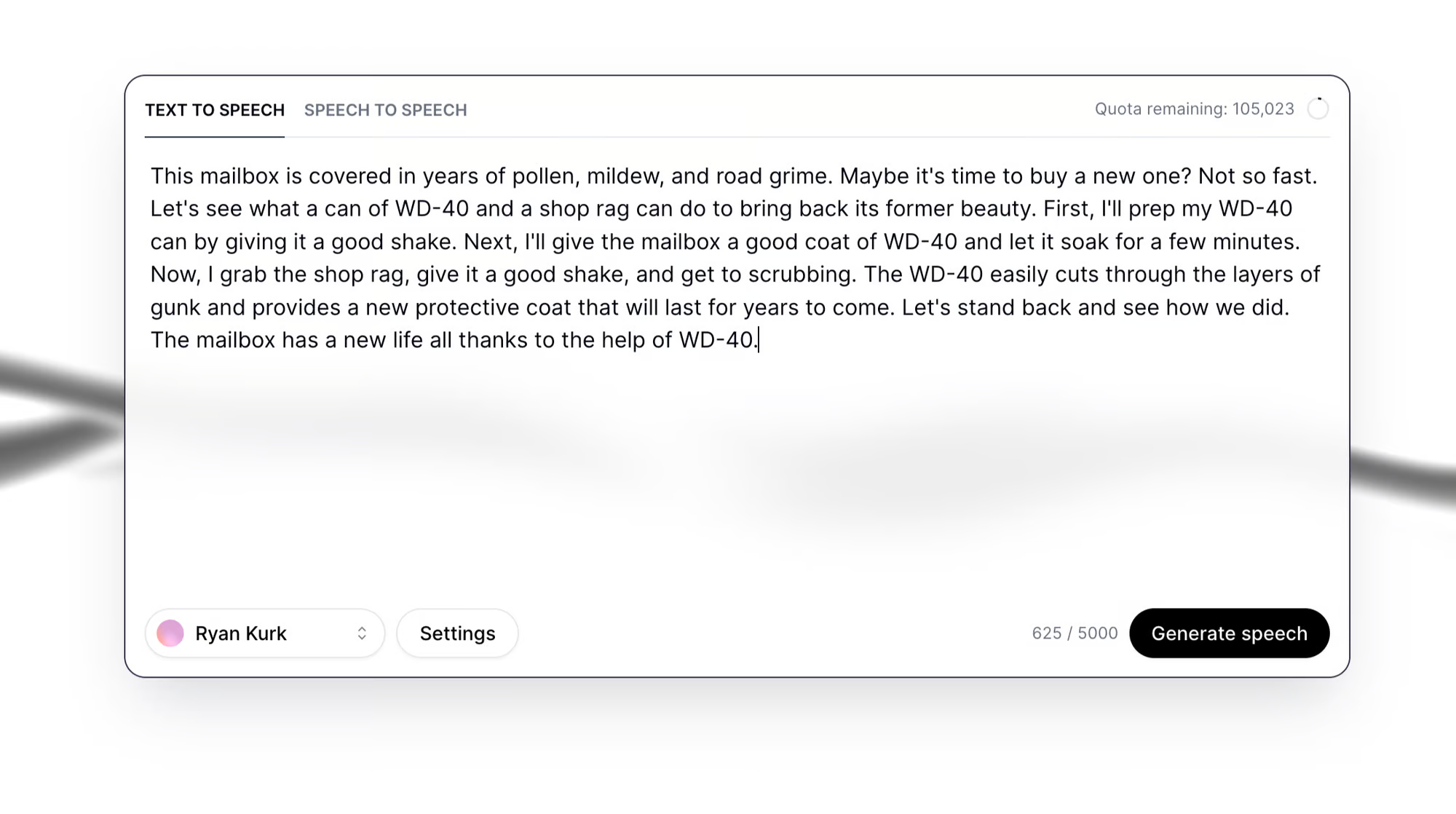The width and height of the screenshot is (1456, 814).
Task: Place cursor after the final "WD-40."
Action: click(x=758, y=340)
